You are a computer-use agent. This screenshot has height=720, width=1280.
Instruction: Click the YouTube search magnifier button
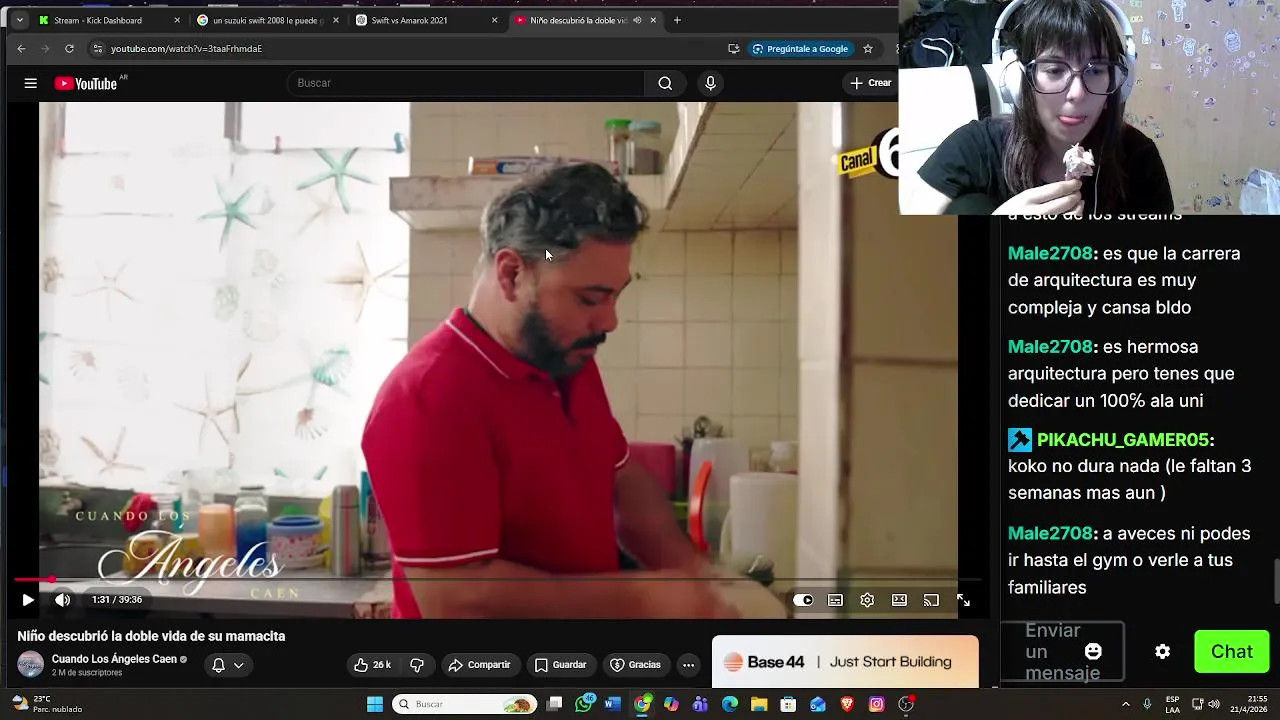coord(665,83)
